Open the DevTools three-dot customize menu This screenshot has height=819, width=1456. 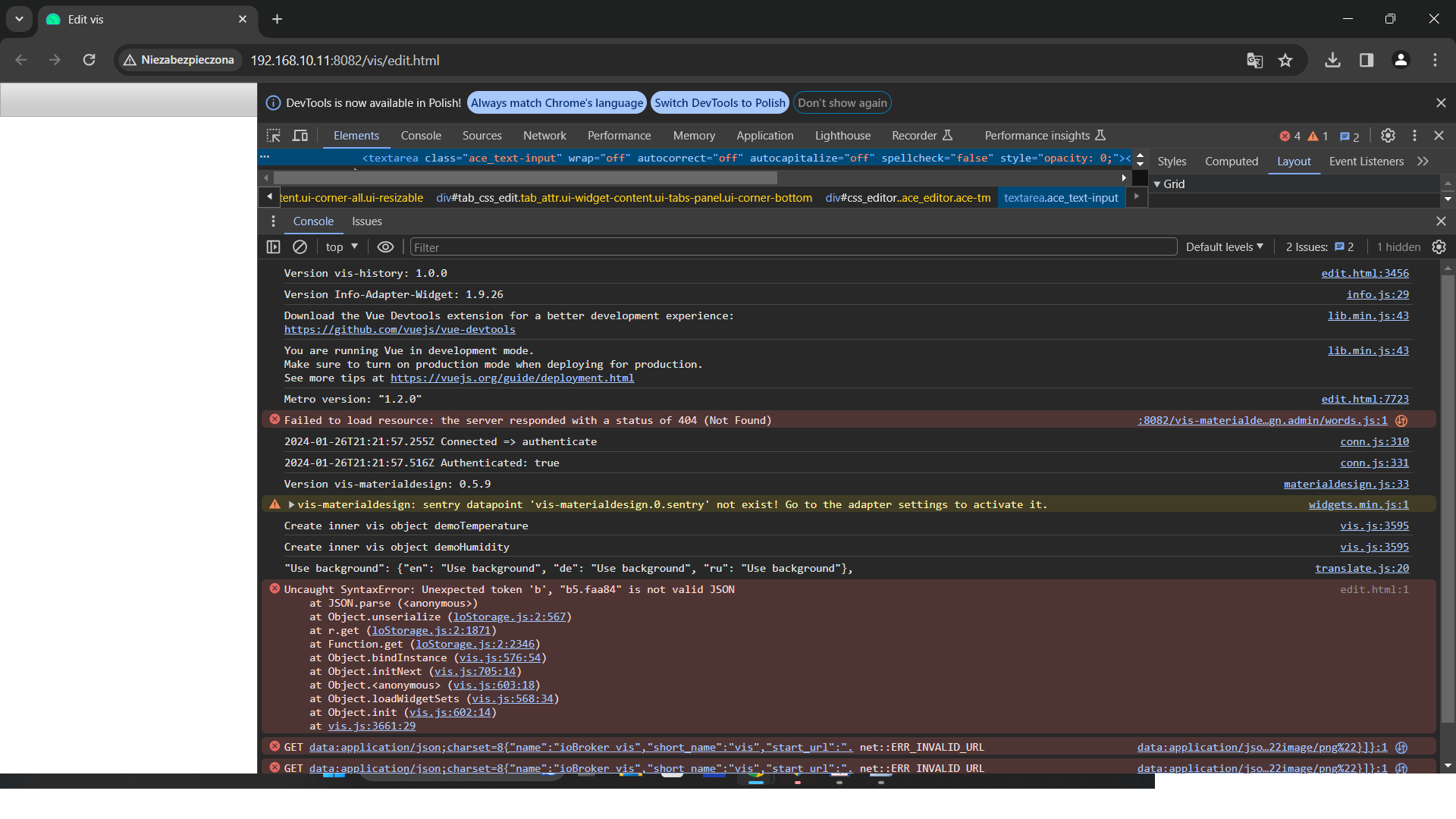[1414, 136]
